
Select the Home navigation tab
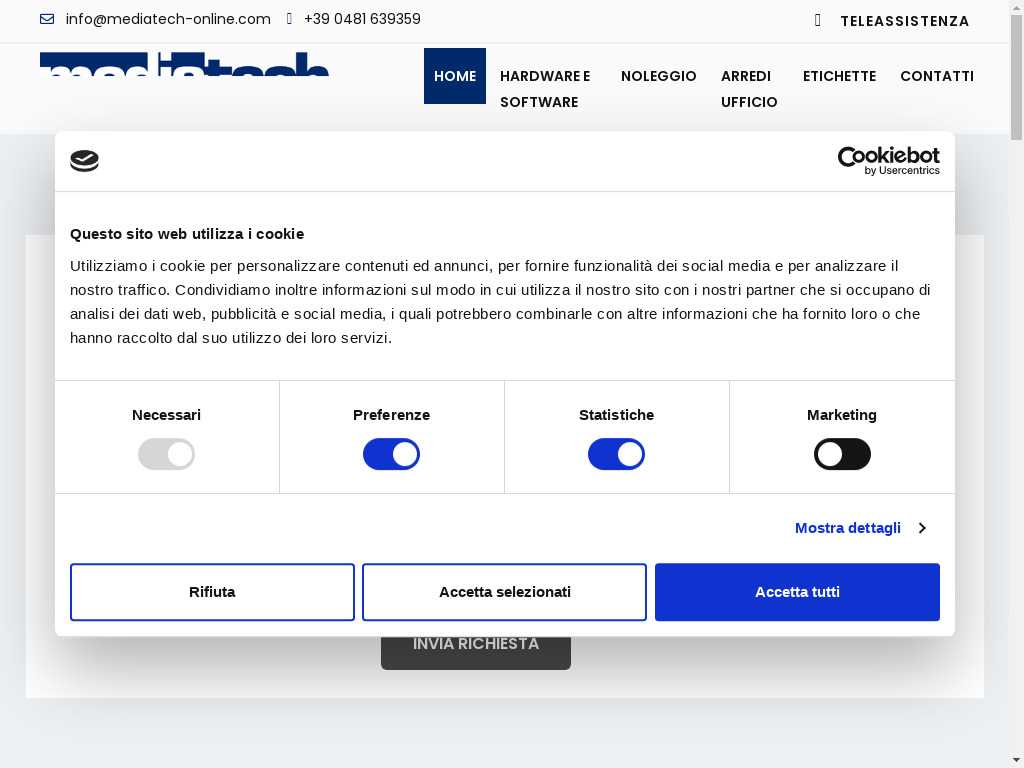click(455, 76)
